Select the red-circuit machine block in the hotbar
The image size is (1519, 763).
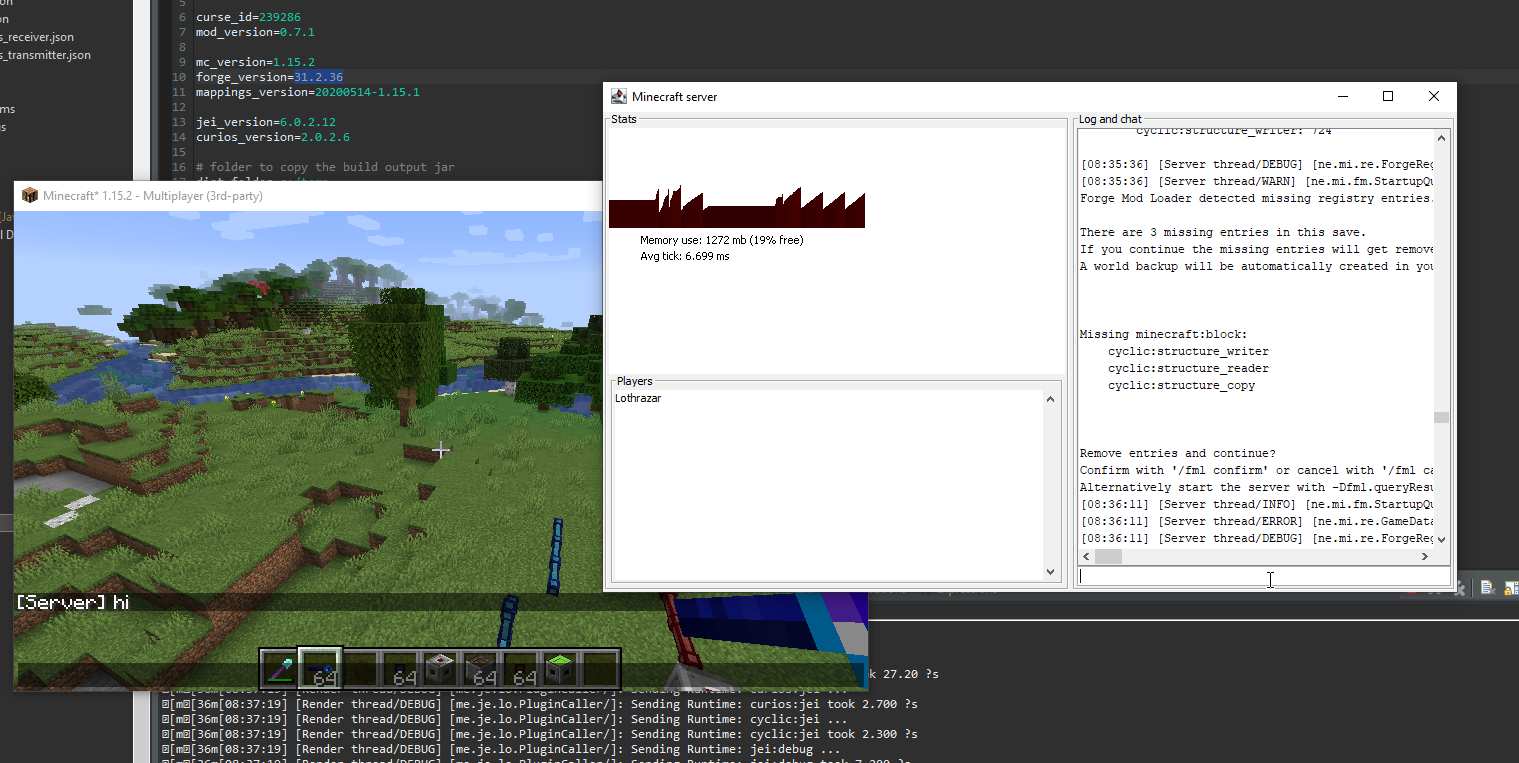439,668
